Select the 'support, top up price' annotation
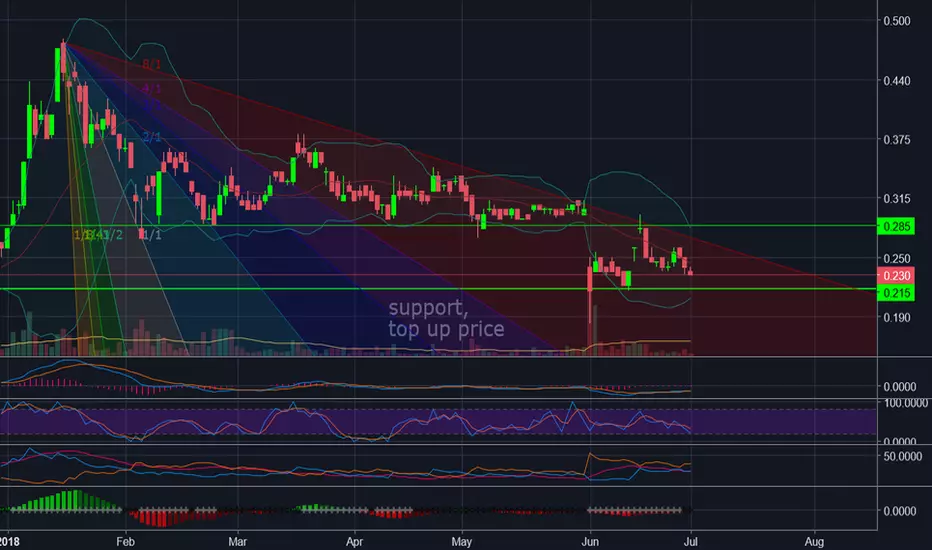The height and width of the screenshot is (550, 932). [x=446, y=318]
